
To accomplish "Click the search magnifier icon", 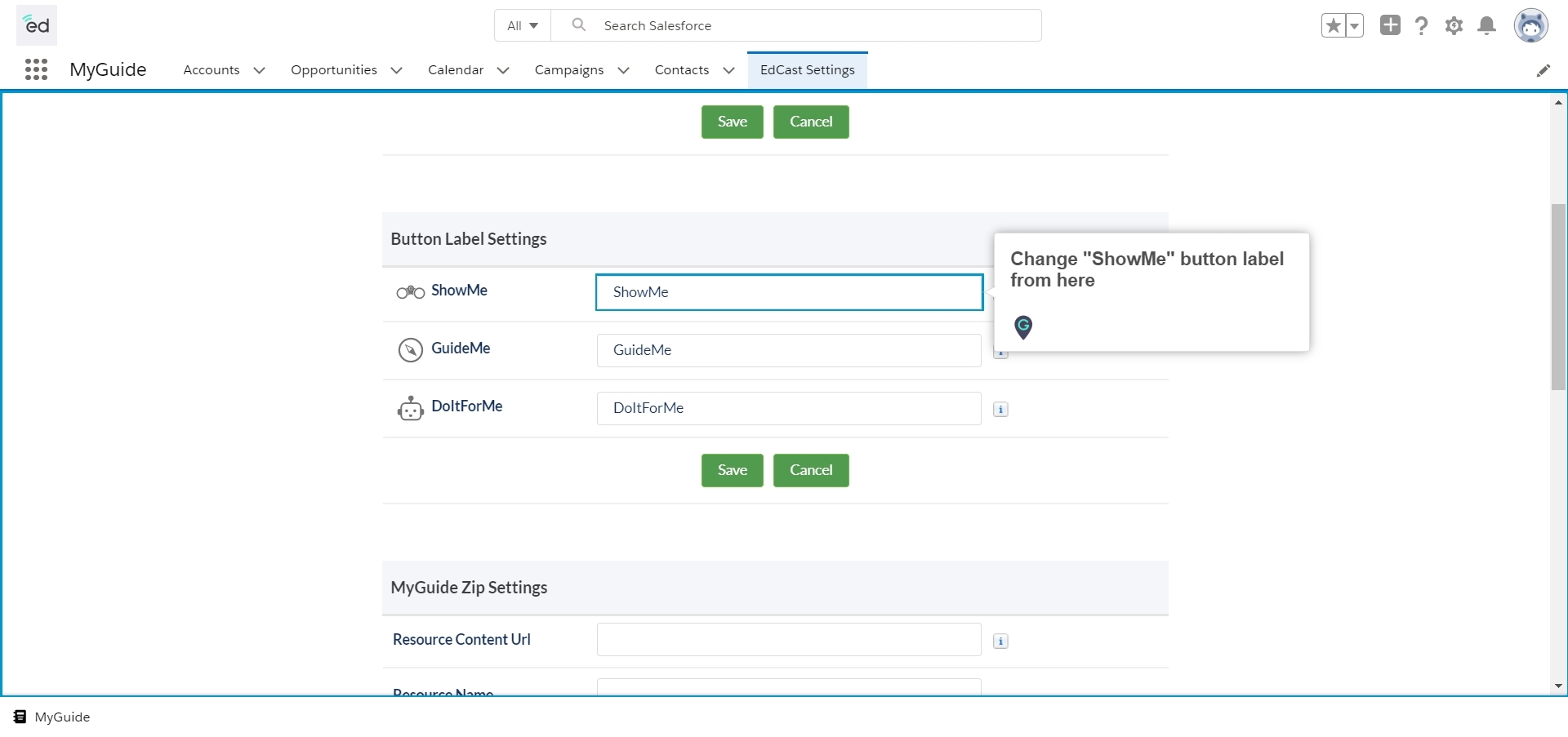I will point(579,25).
